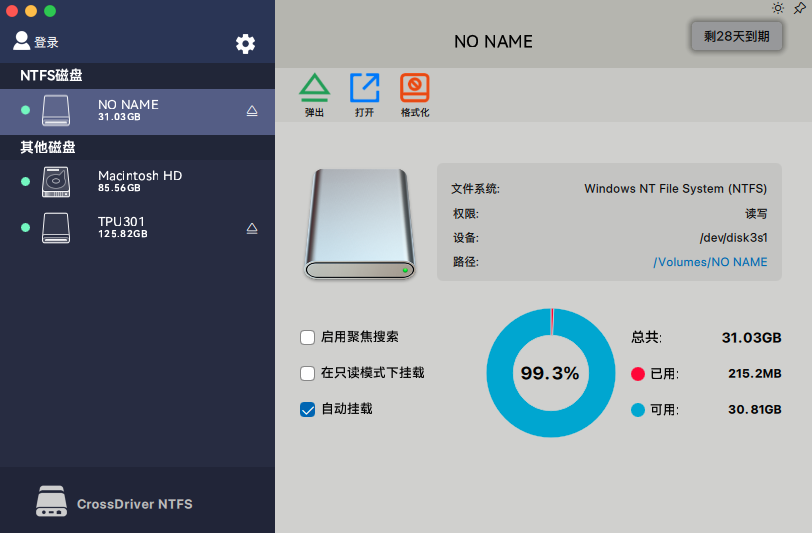Image resolution: width=812 pixels, height=533 pixels.
Task: Click the user login (登录) icon
Action: coord(21,41)
